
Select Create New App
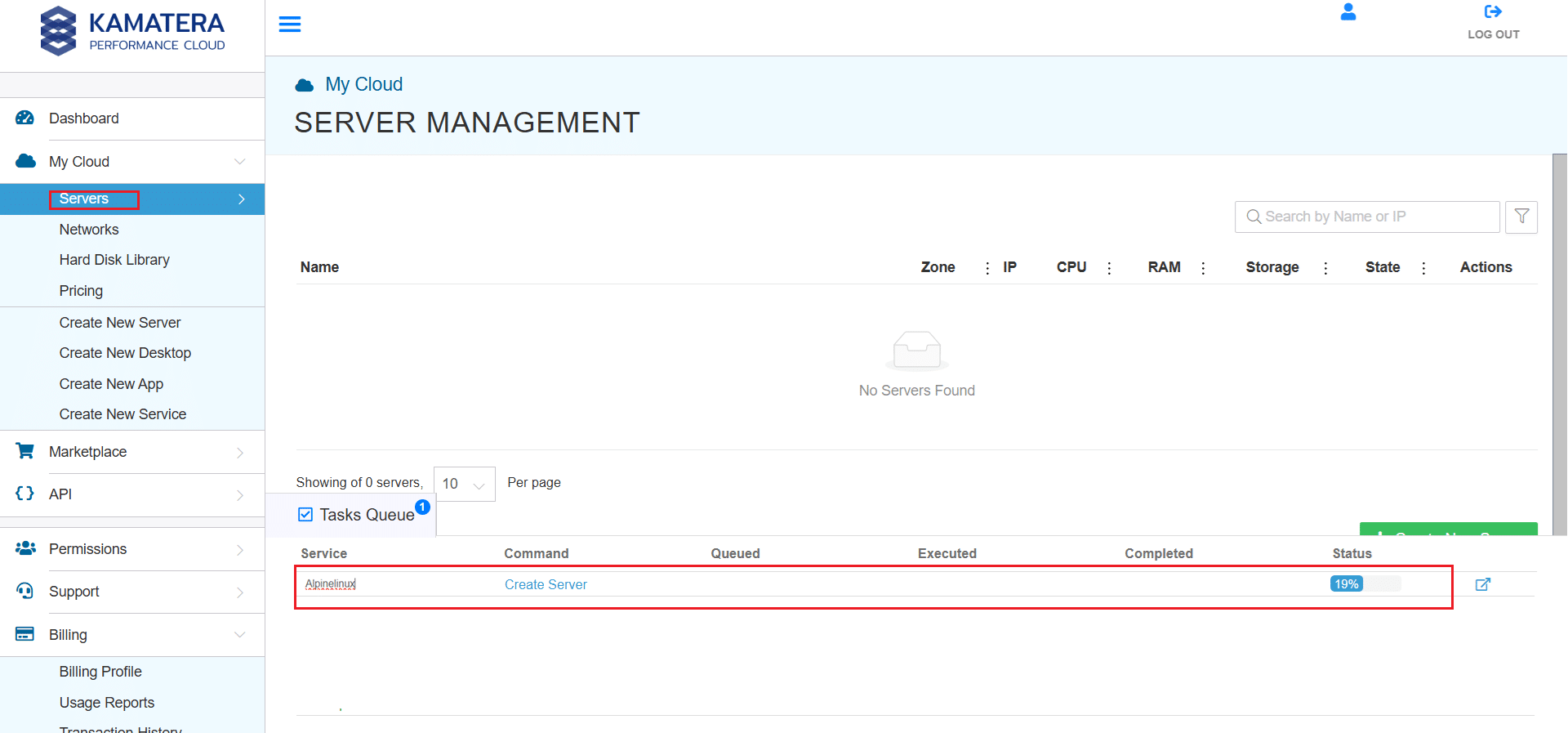pos(111,384)
